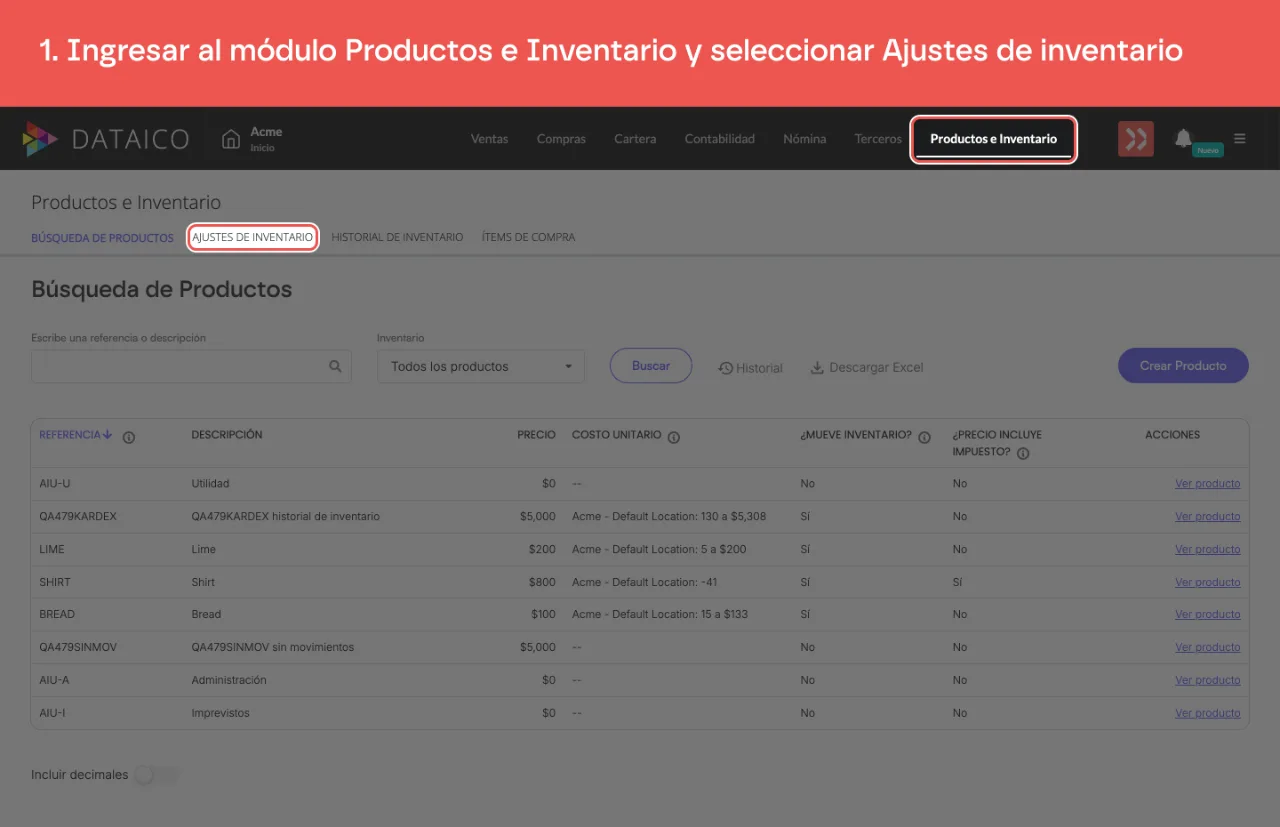Click the DATAICO logo icon
Image resolution: width=1280 pixels, height=827 pixels.
pos(40,139)
